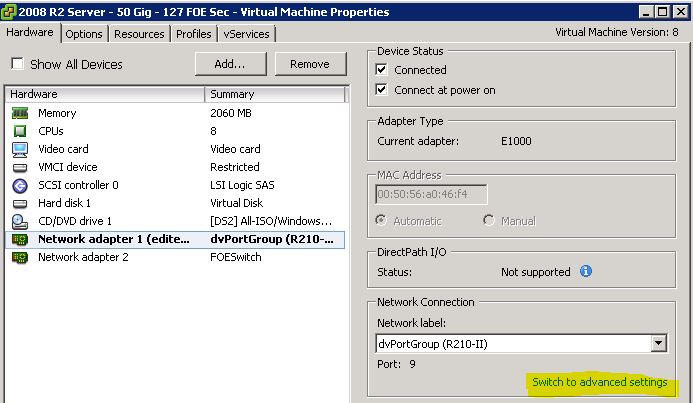
Task: Select Network adapter 1 (edited) row
Action: [175, 240]
